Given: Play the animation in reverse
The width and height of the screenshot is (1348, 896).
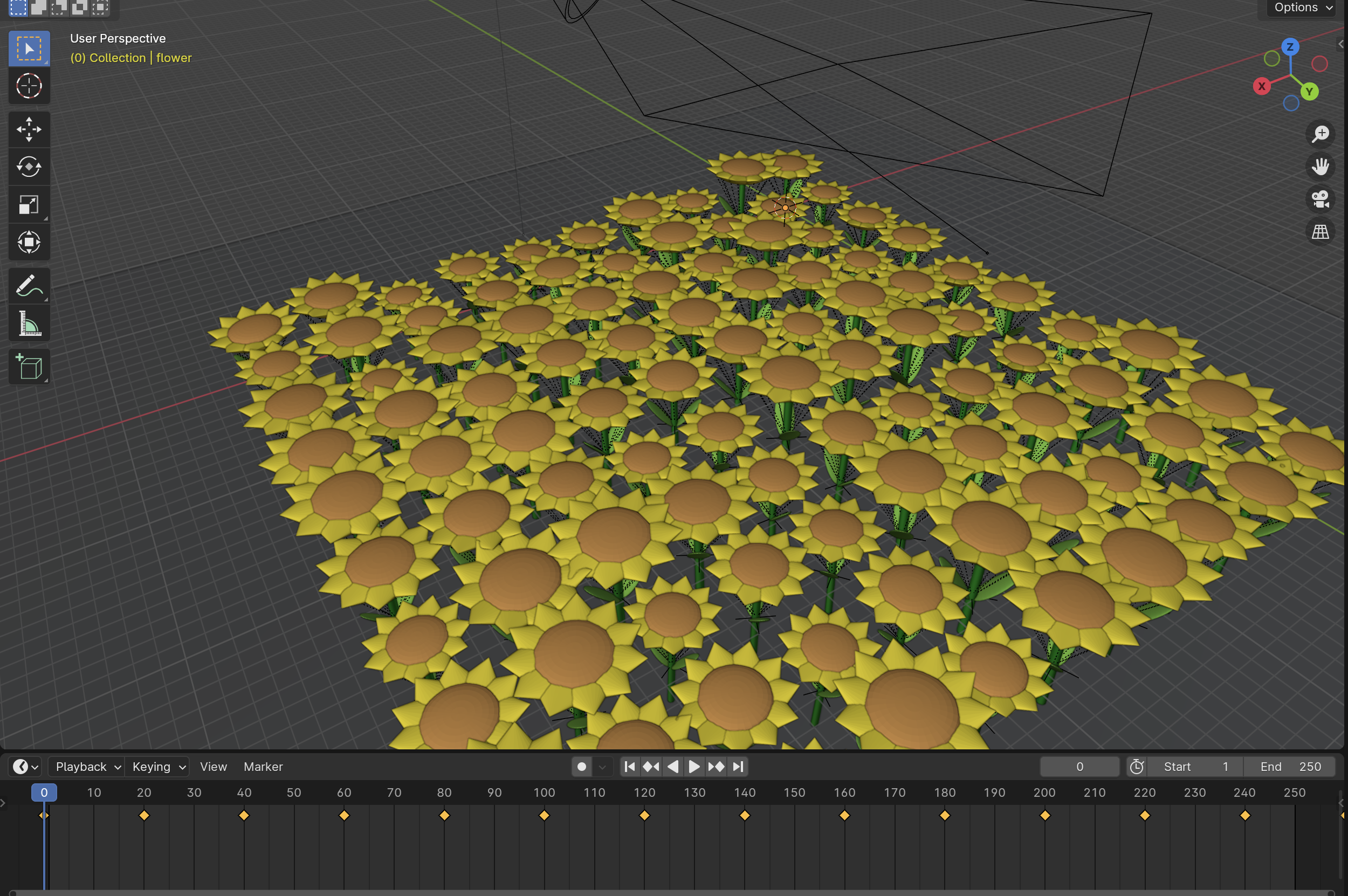Looking at the screenshot, I should coord(672,766).
